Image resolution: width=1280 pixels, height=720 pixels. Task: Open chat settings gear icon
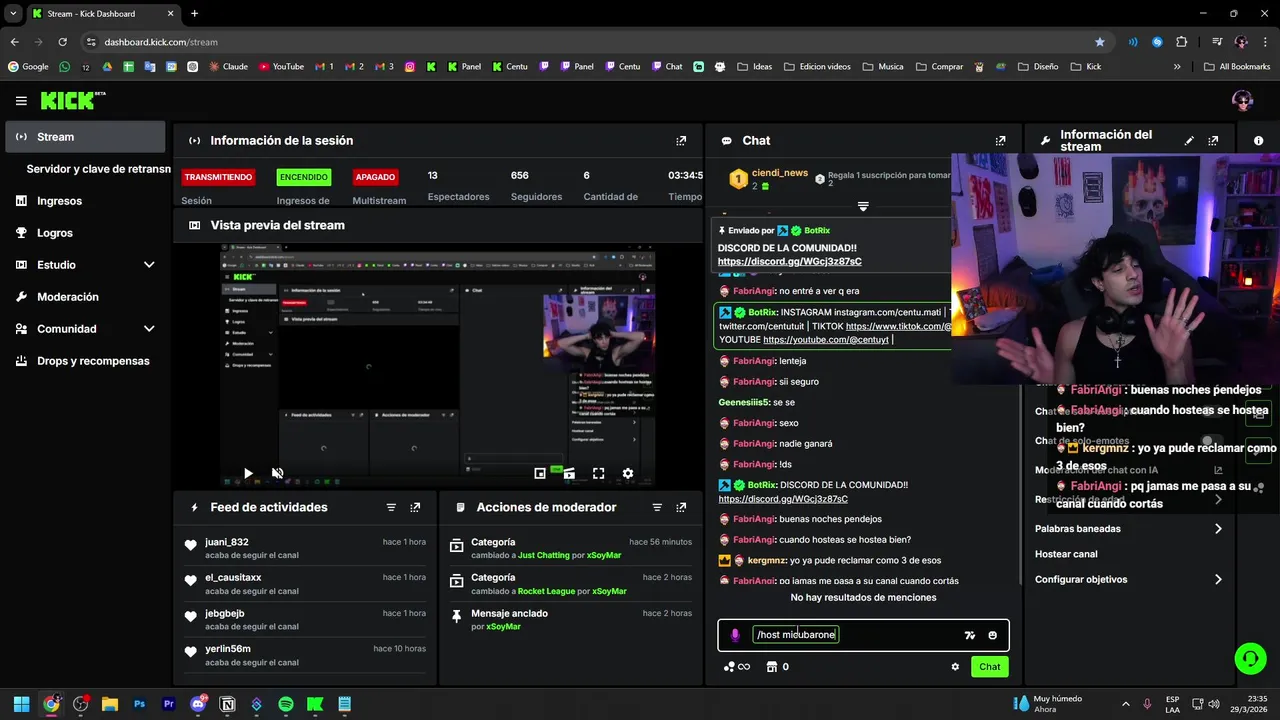[955, 667]
